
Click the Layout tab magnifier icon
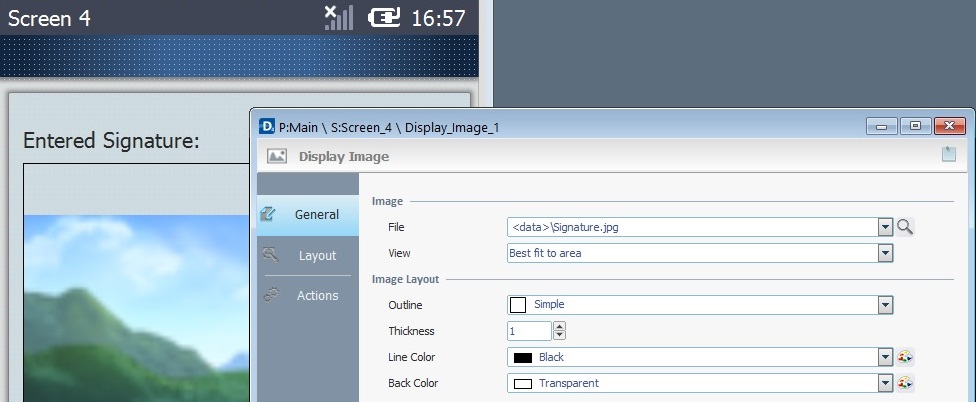(x=270, y=255)
